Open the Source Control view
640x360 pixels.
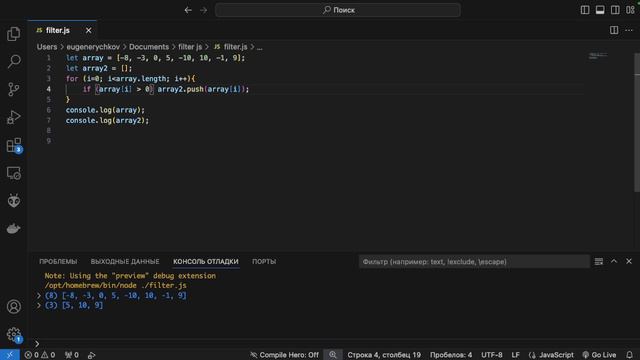pyautogui.click(x=13, y=89)
